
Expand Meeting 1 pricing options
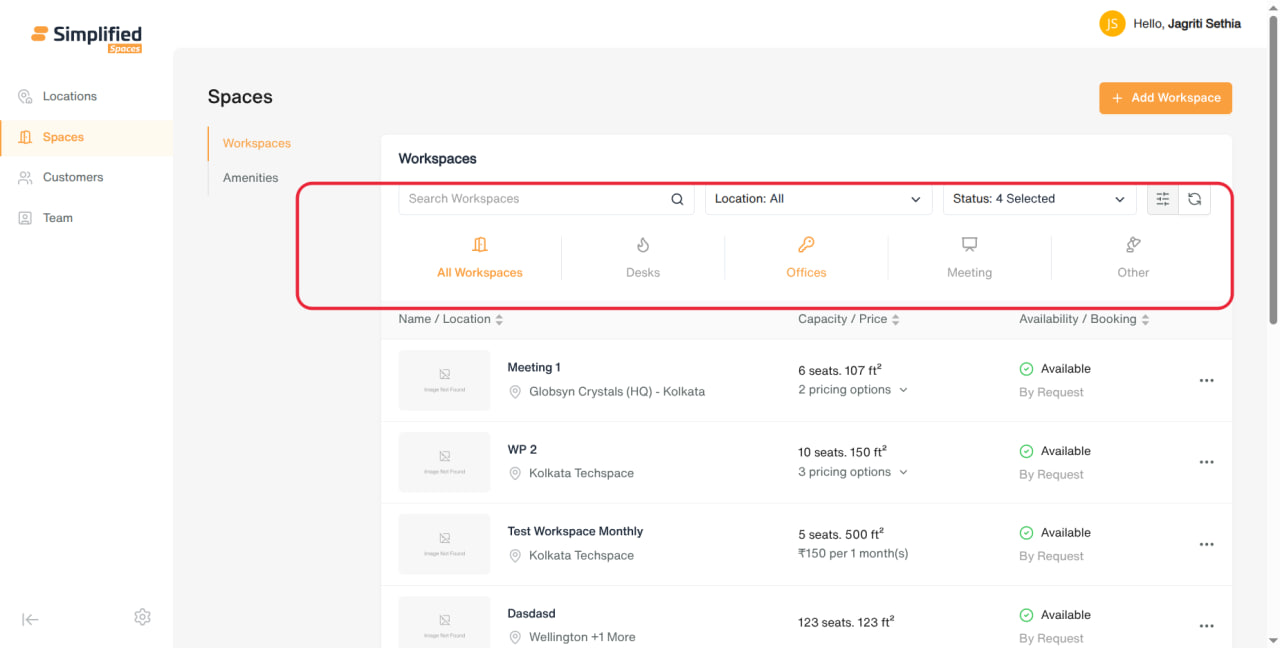pos(853,390)
